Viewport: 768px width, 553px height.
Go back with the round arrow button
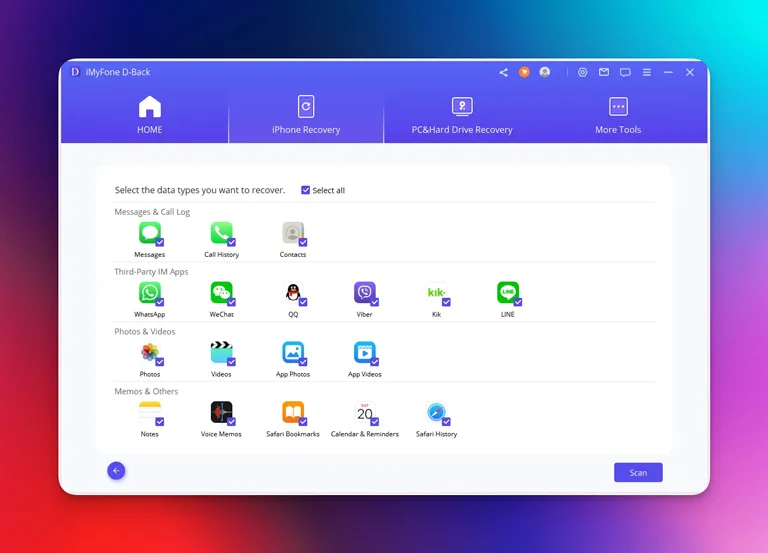pos(116,471)
